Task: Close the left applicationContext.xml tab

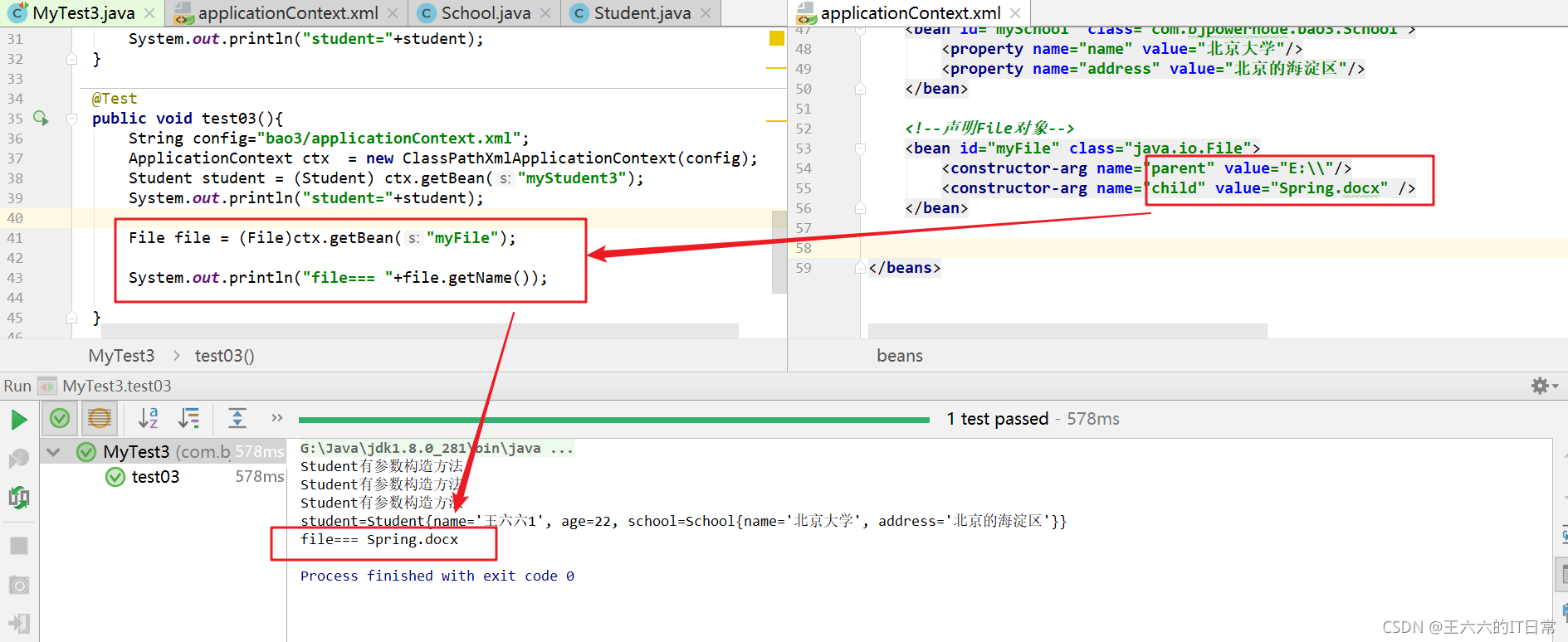Action: [x=393, y=13]
